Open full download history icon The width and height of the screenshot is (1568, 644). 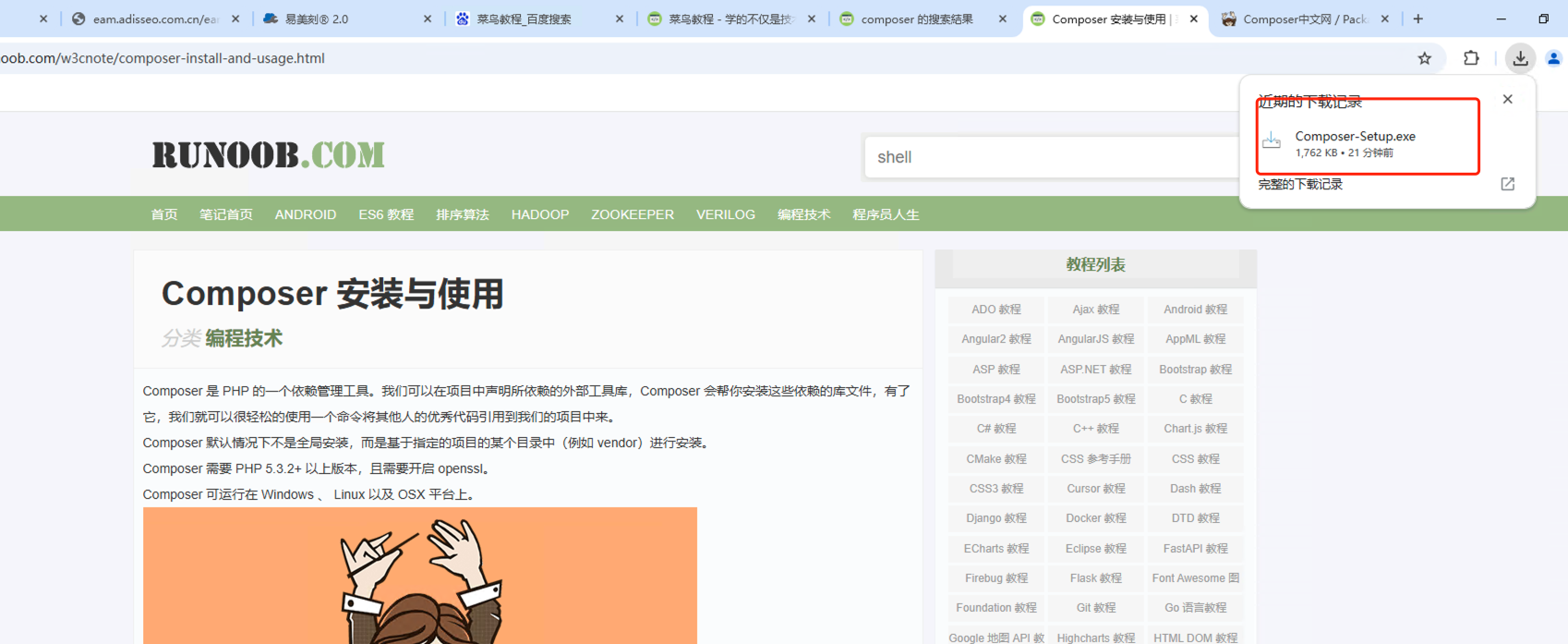[x=1508, y=184]
